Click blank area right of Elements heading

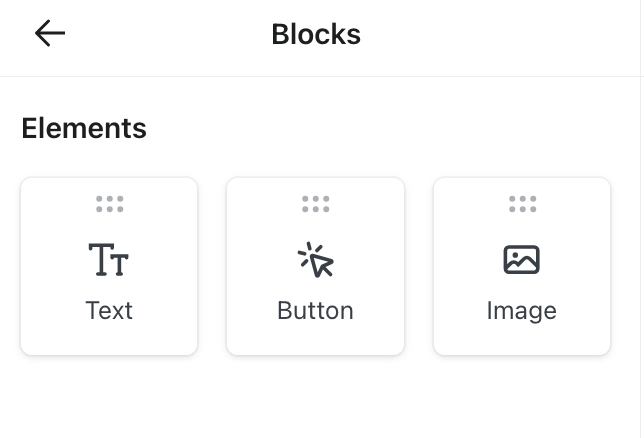[x=400, y=128]
